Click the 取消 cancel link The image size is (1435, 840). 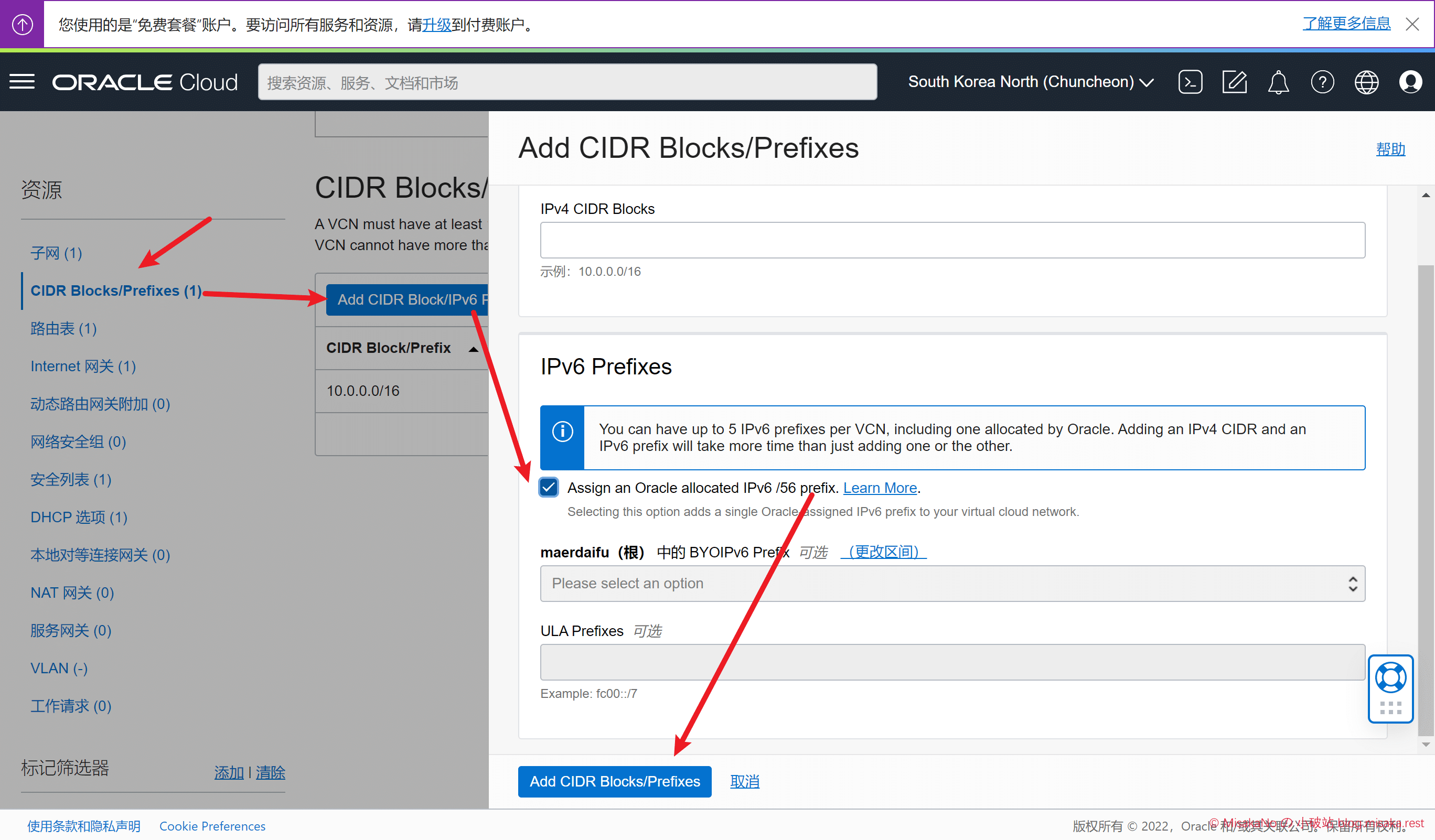tap(744, 781)
